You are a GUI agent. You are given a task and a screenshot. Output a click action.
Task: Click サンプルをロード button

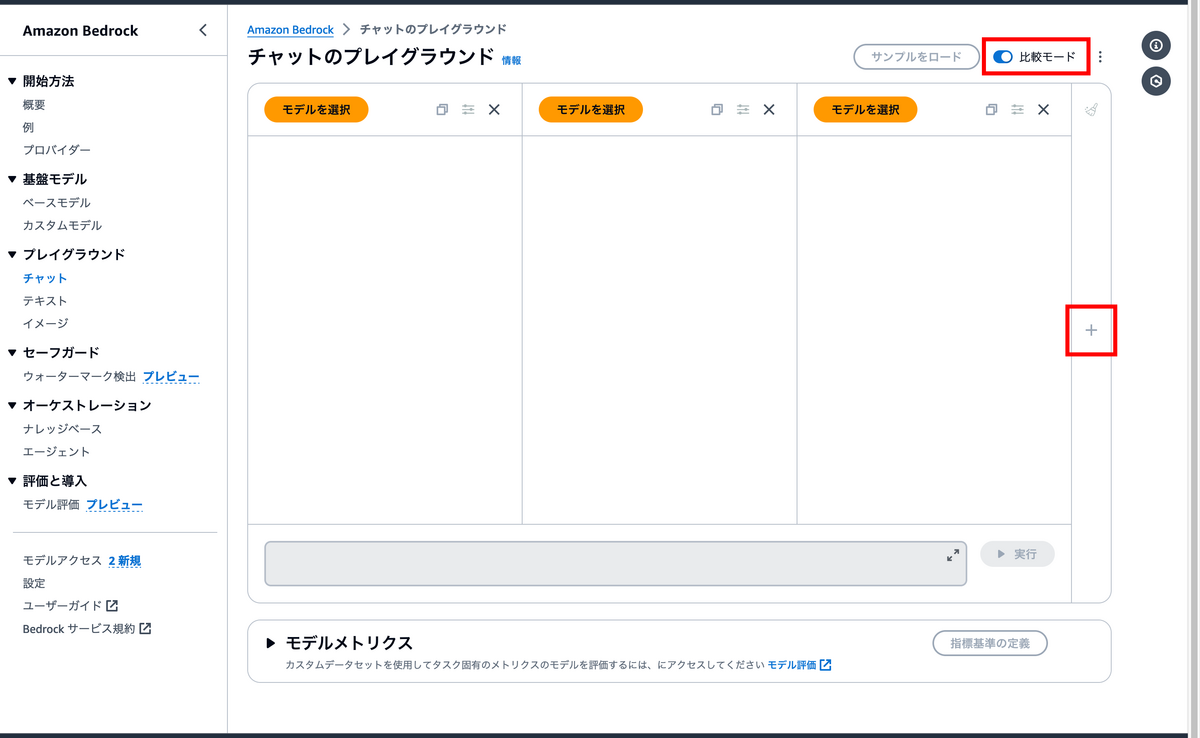point(916,57)
